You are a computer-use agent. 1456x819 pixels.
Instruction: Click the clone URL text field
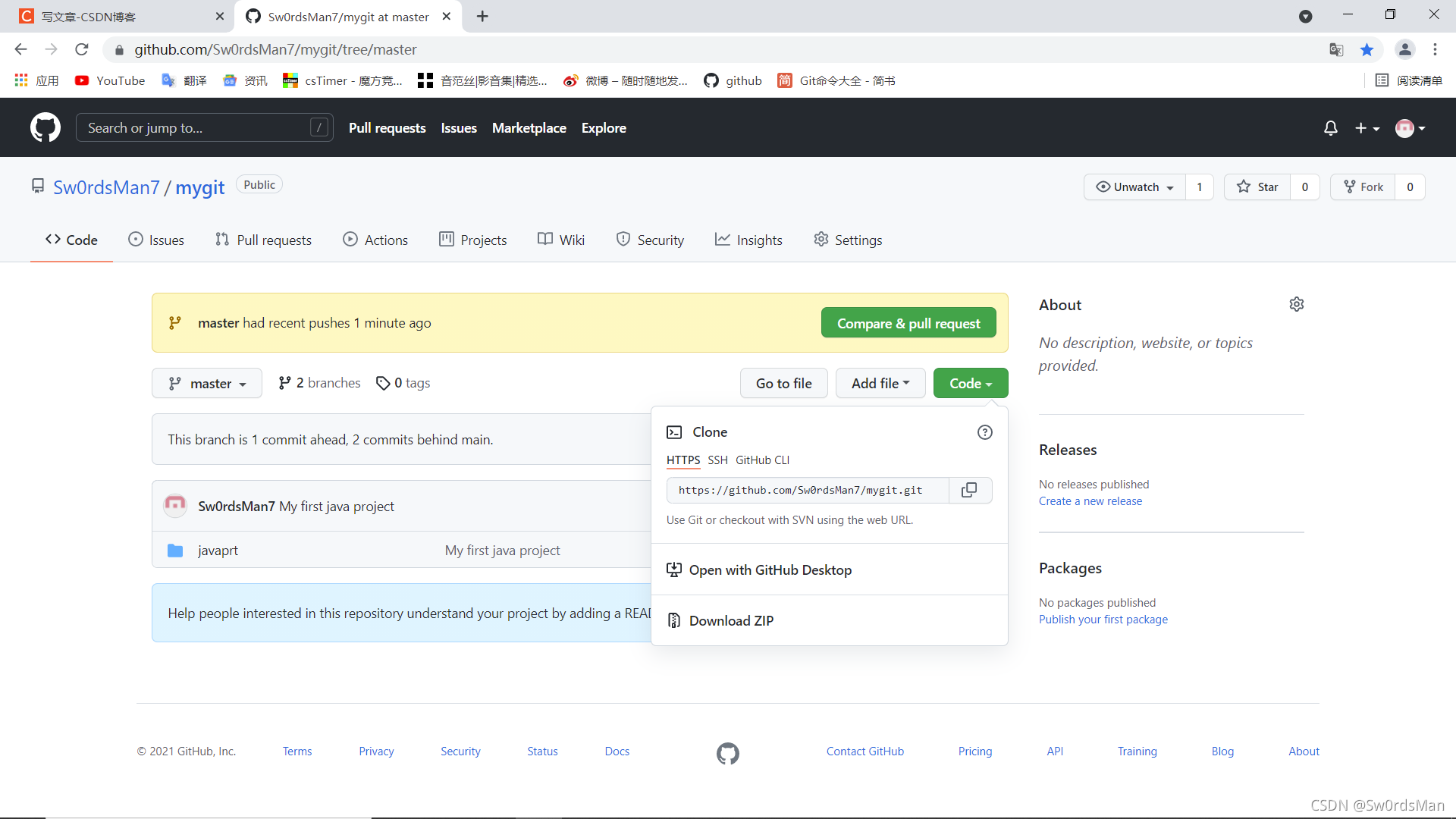click(x=808, y=490)
